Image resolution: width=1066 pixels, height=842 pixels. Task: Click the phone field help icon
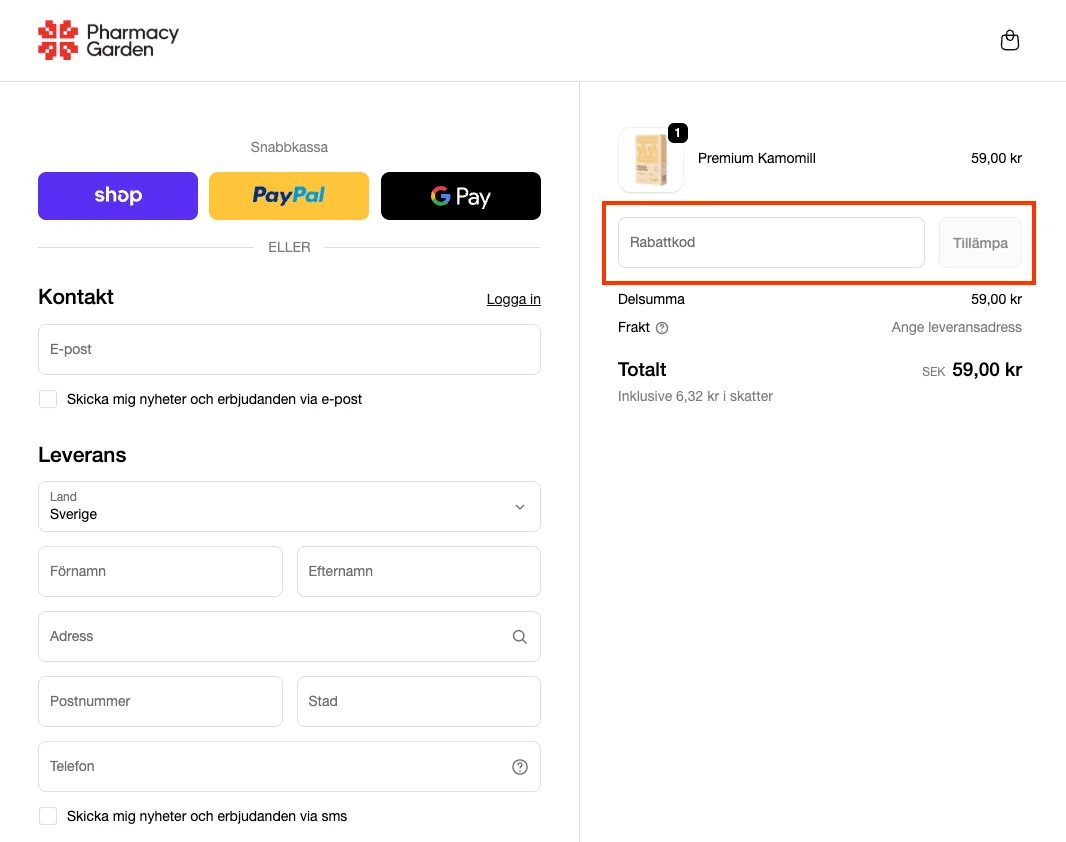tap(520, 767)
